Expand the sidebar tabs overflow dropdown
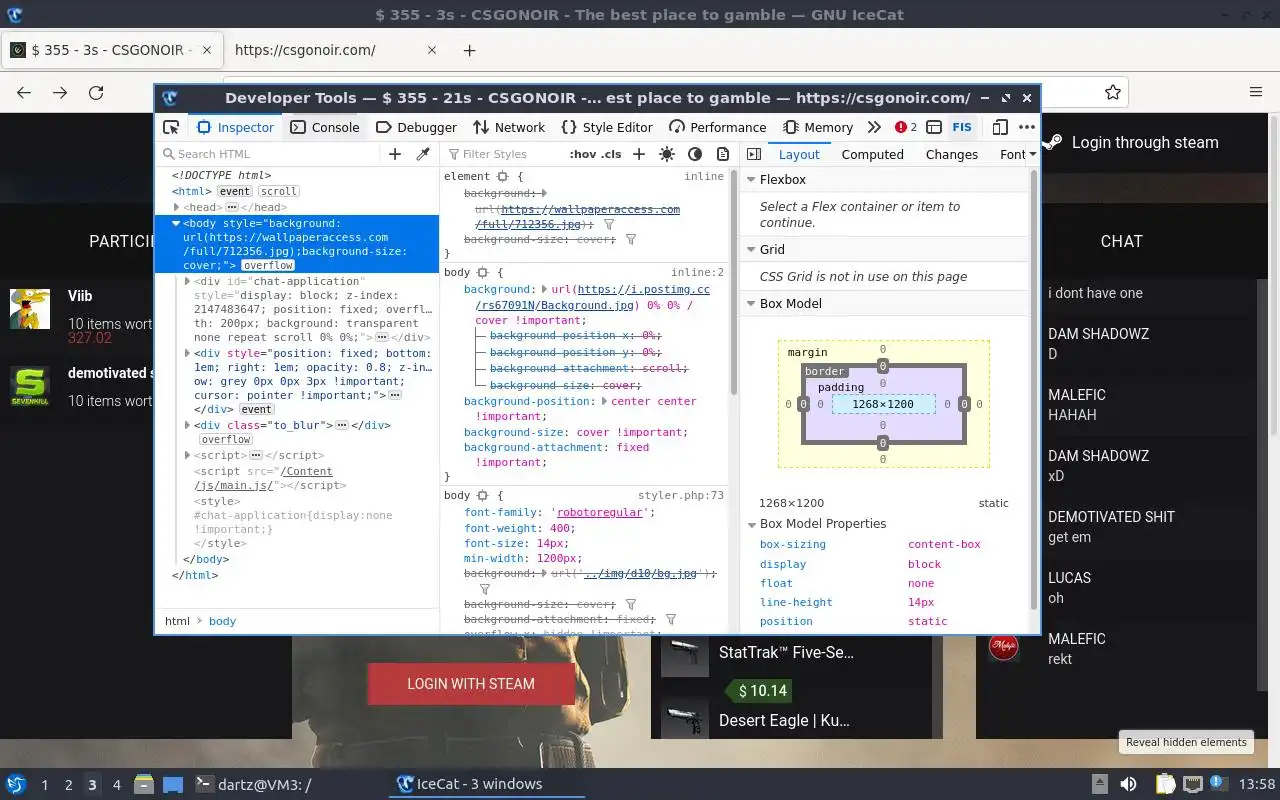 (1032, 154)
